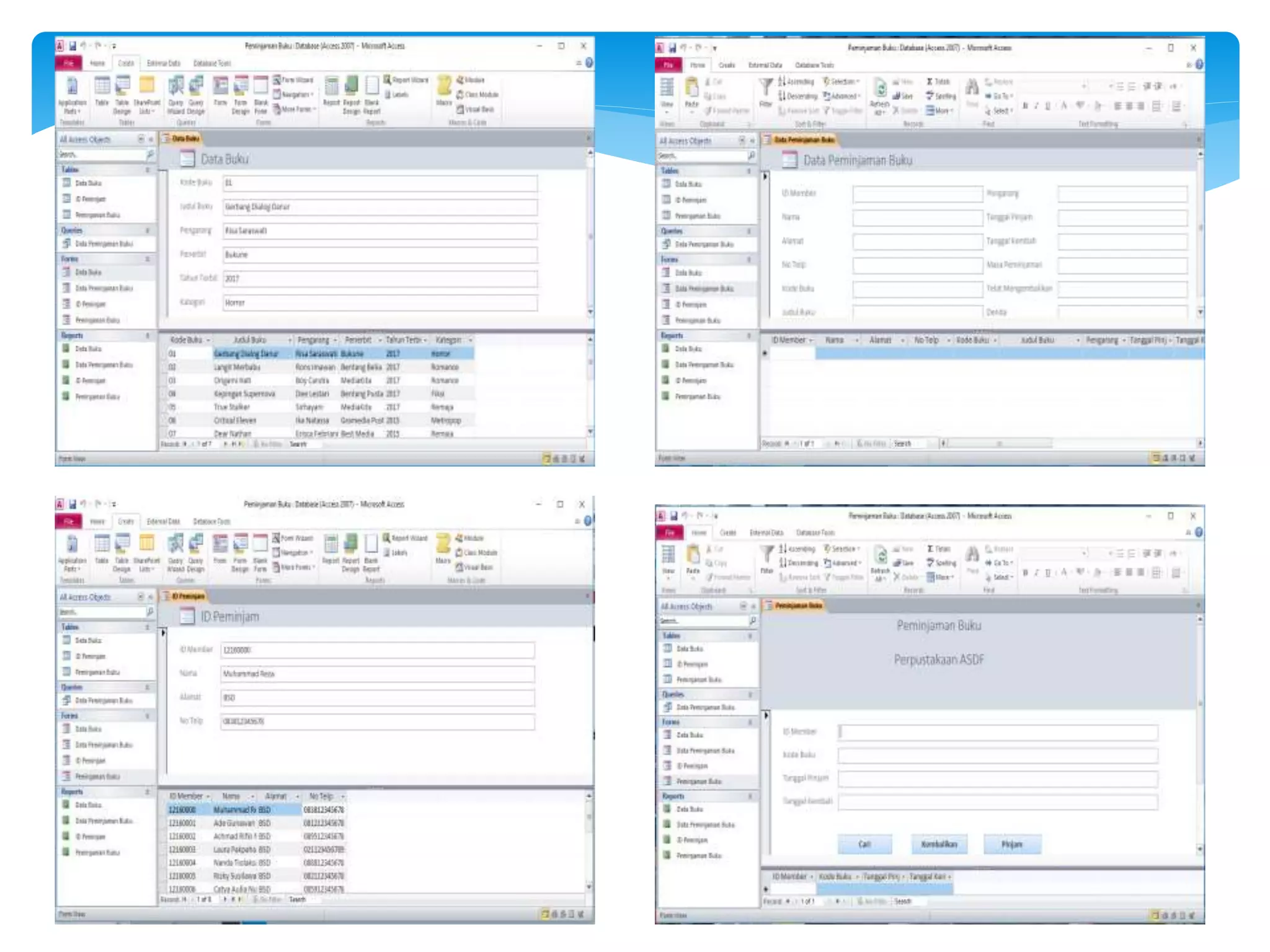Screen dimensions: 1270x952
Task: Open Database Tools tab in Perpustakaan ASDF window
Action: tap(815, 532)
